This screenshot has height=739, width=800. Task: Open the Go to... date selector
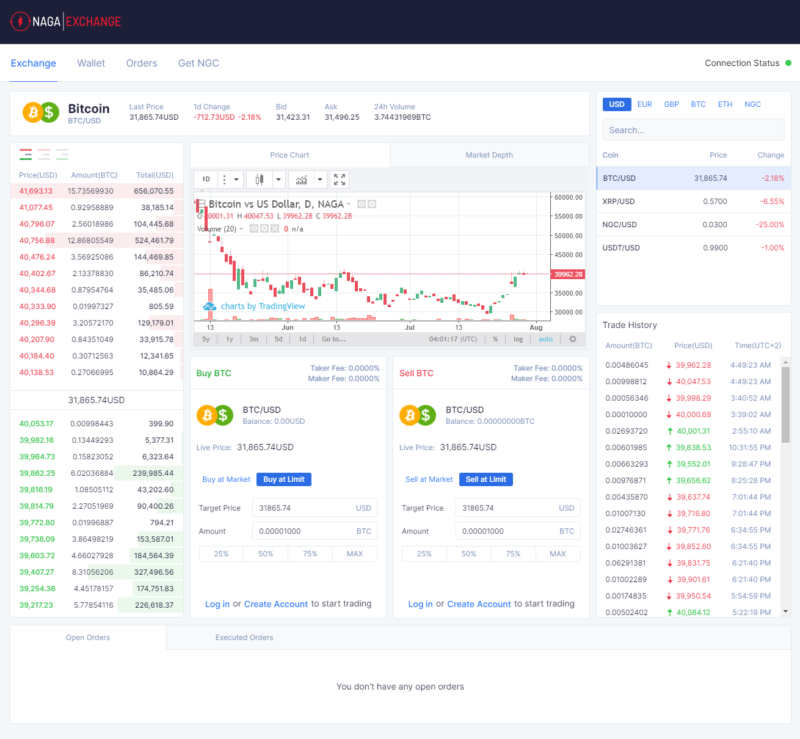coord(334,339)
